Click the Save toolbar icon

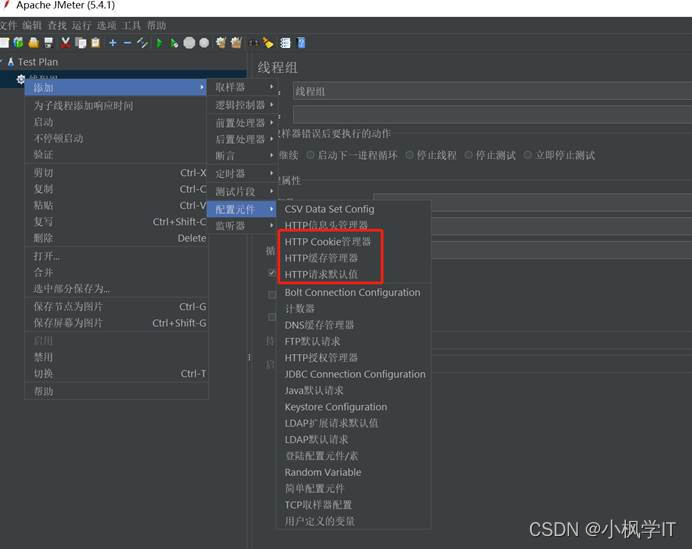pos(49,43)
